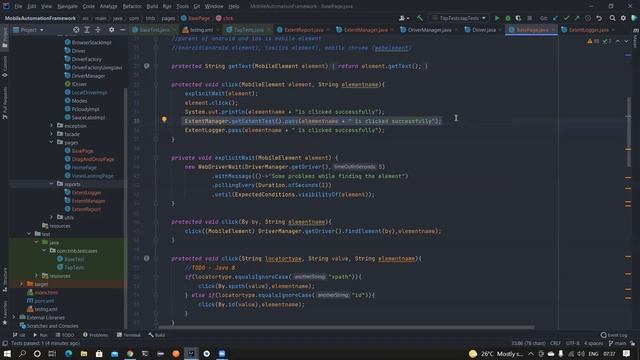Open the Navigate menu
This screenshot has height=360, width=640.
[67, 6]
